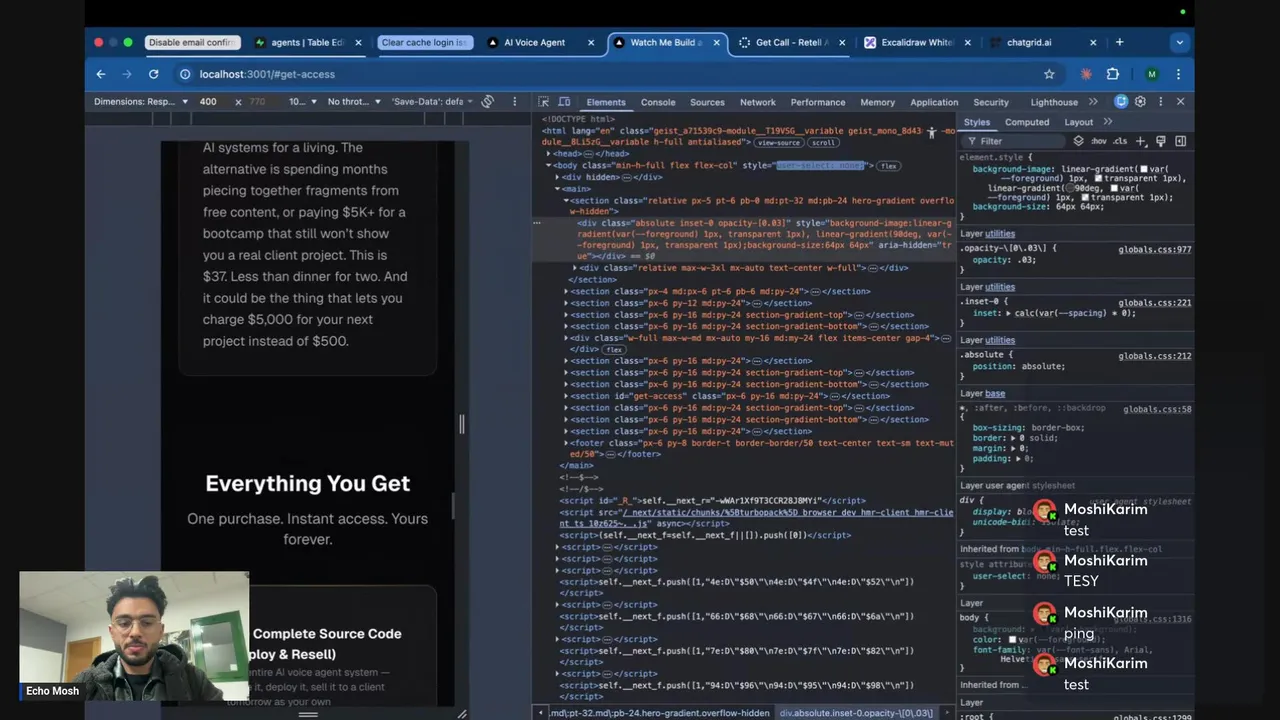The height and width of the screenshot is (720, 1280).
Task: Open the DevTools AI assistance icon
Action: point(1121,102)
